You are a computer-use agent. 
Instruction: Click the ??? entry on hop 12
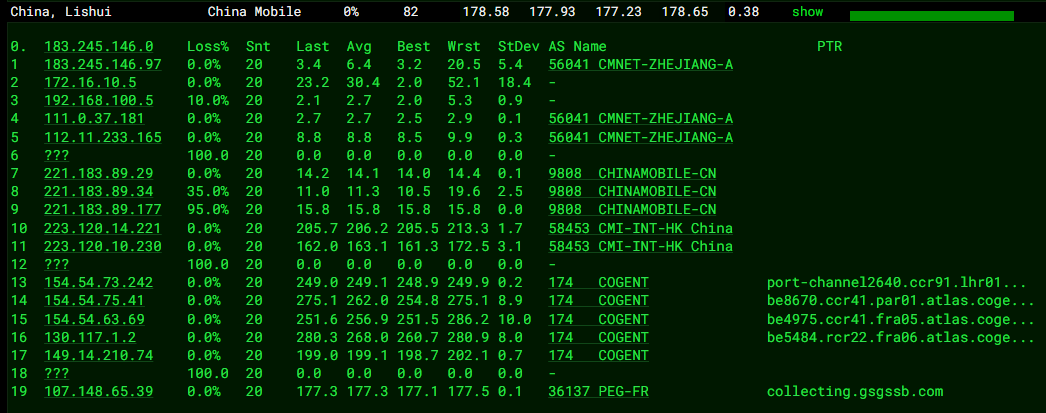[56, 265]
